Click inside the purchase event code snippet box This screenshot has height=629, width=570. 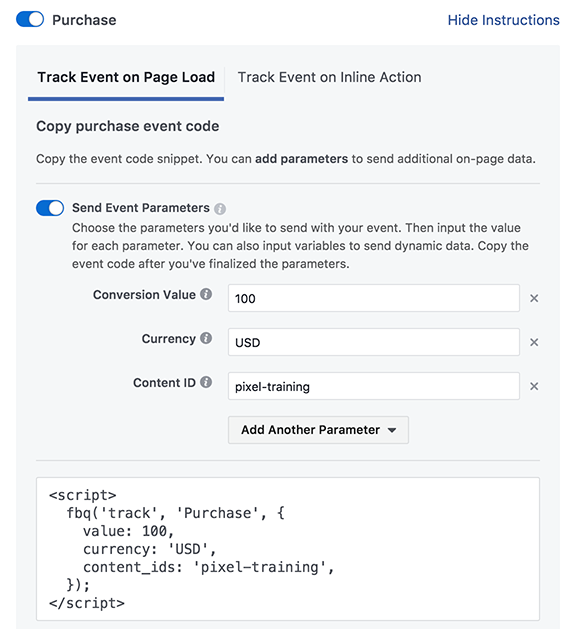[x=288, y=549]
